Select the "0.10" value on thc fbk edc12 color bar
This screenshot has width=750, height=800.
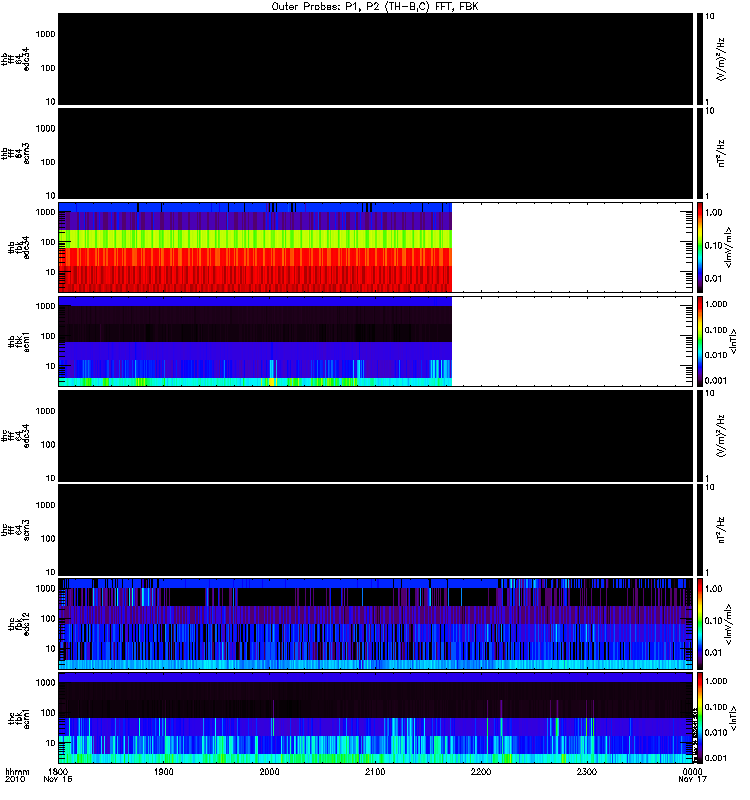pos(713,621)
